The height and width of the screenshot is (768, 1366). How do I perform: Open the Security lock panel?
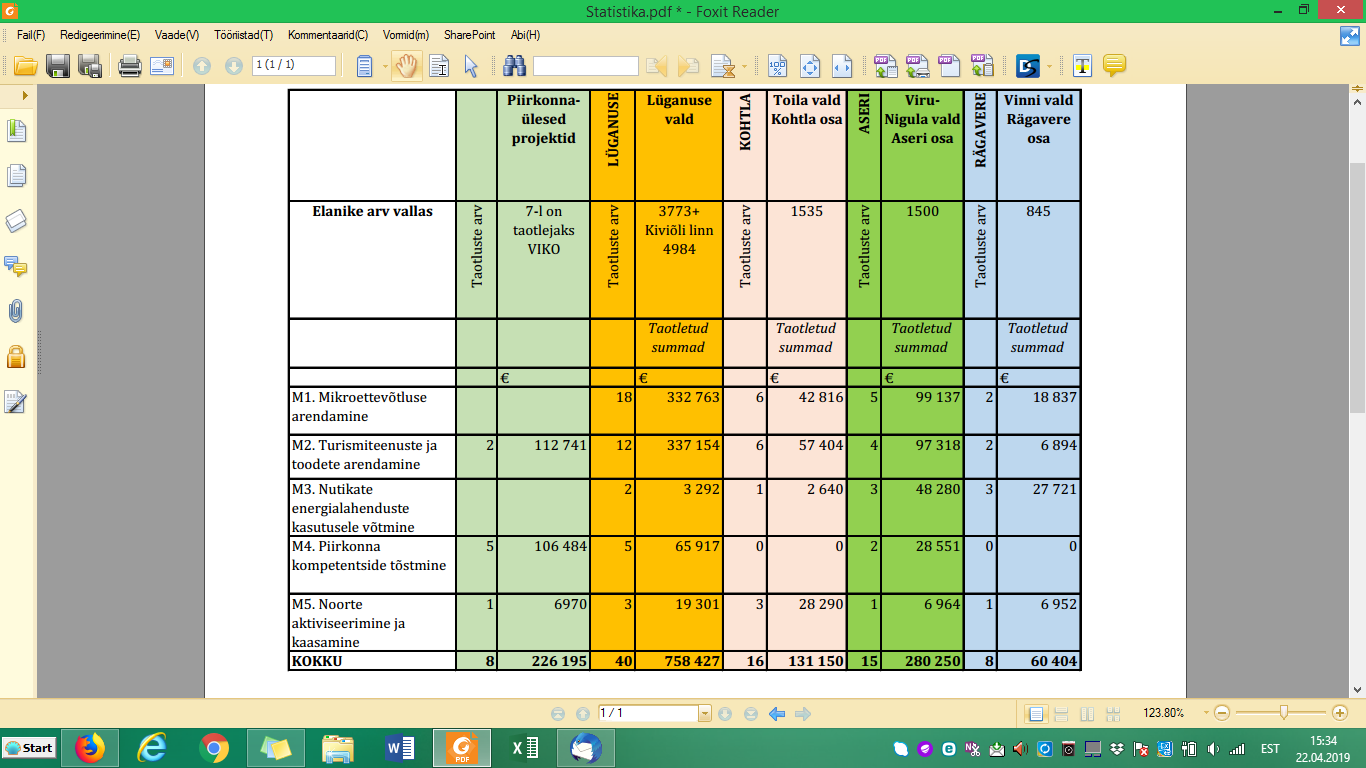pos(17,356)
